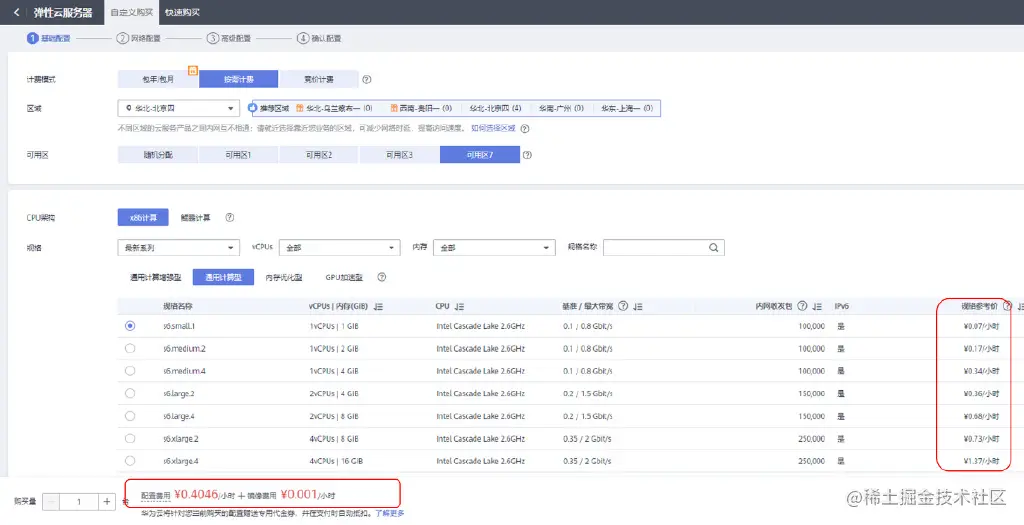Click the thumbs-up 推荐区域 icon

253,108
